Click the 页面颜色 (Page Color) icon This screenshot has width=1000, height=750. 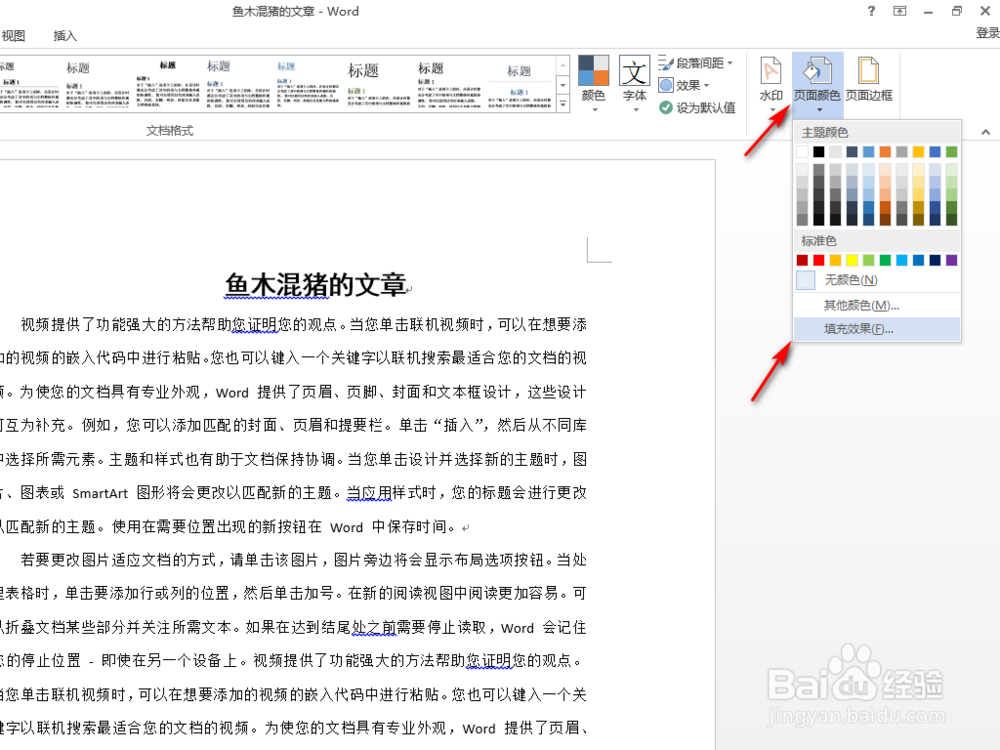[817, 72]
